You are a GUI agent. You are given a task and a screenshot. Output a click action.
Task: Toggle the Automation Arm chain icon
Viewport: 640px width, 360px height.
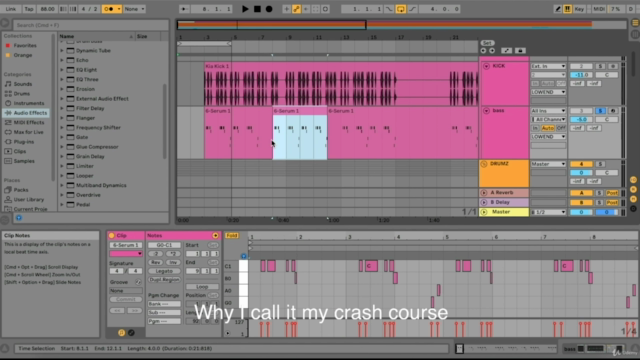[x=296, y=9]
